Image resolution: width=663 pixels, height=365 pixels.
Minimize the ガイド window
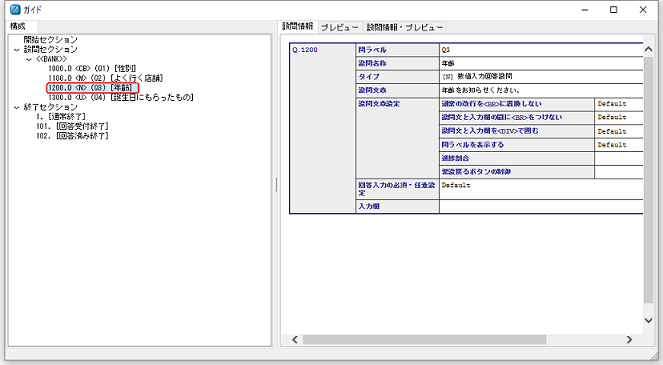tap(585, 10)
